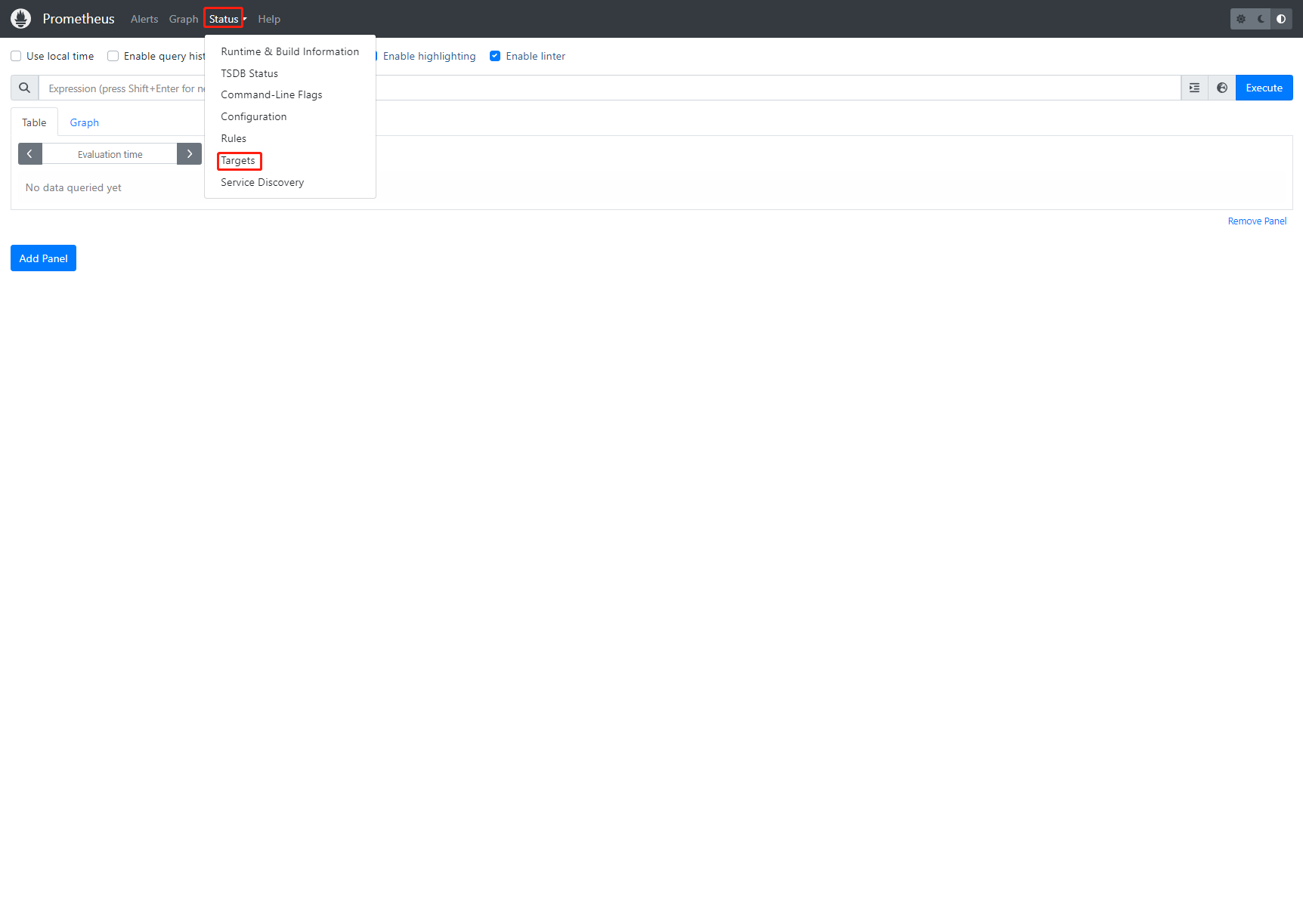Focus the Expression query input field
This screenshot has height=924, width=1303.
[610, 88]
